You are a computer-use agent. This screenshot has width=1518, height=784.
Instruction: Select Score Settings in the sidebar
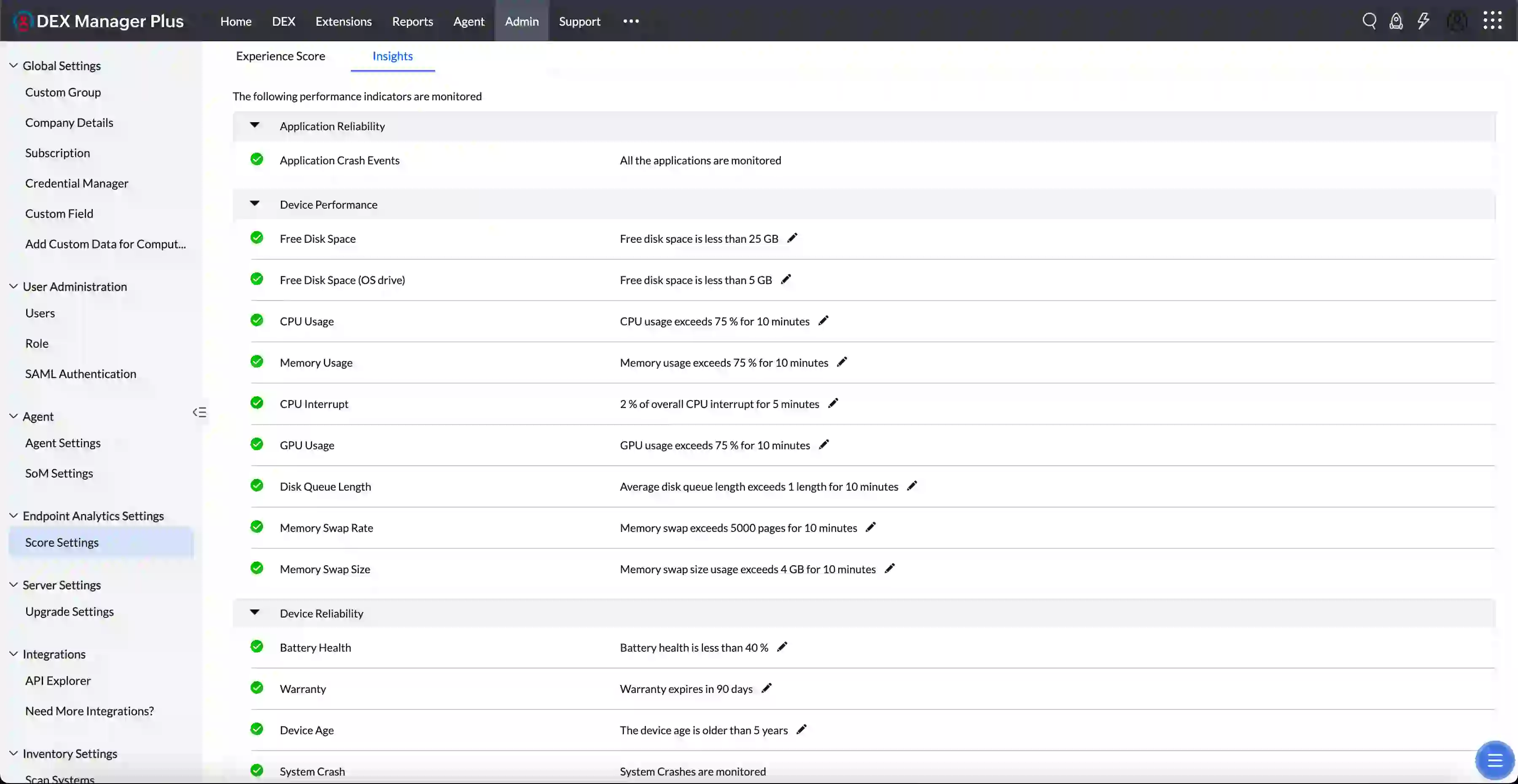[62, 542]
